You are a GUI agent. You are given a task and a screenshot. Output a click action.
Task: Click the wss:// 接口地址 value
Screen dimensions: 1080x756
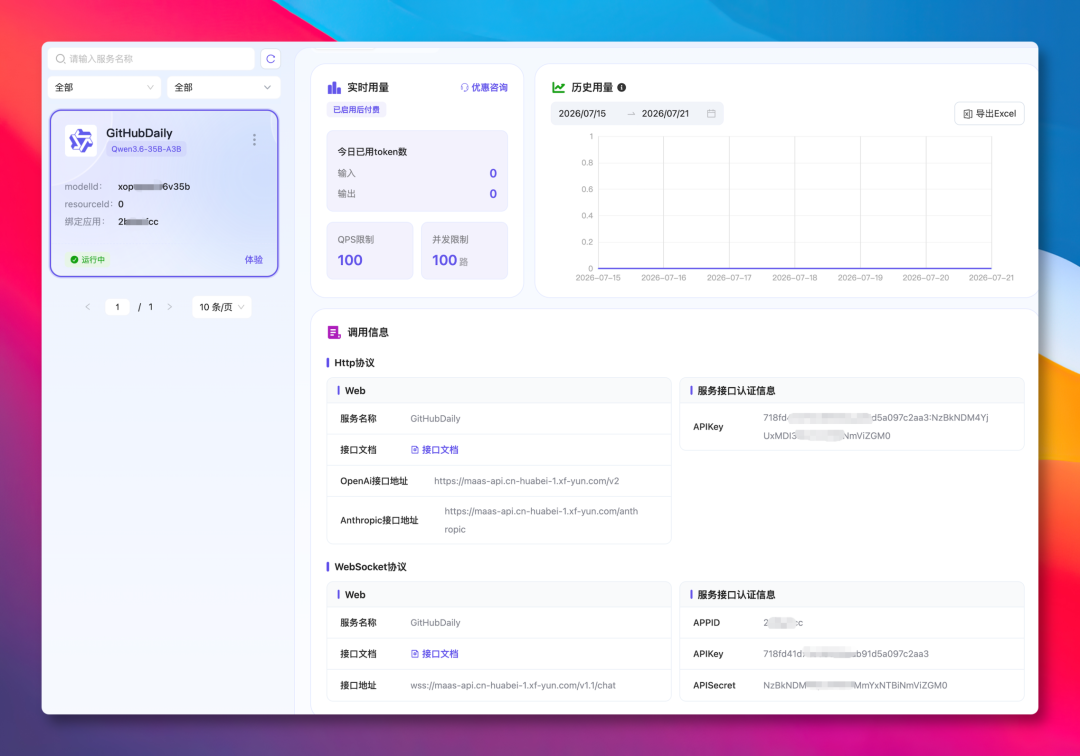click(x=513, y=686)
